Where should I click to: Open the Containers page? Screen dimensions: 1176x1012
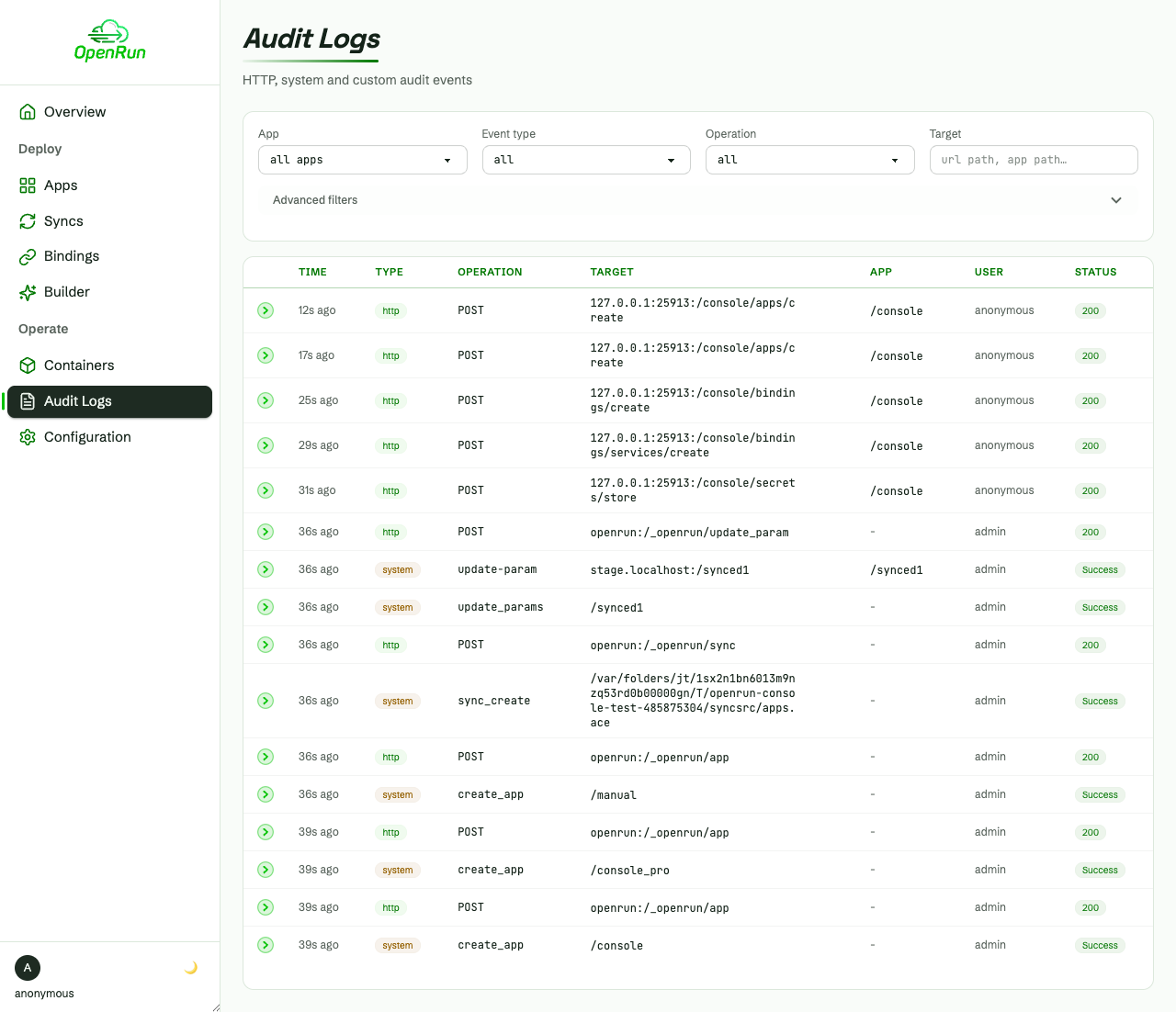[x=109, y=365]
